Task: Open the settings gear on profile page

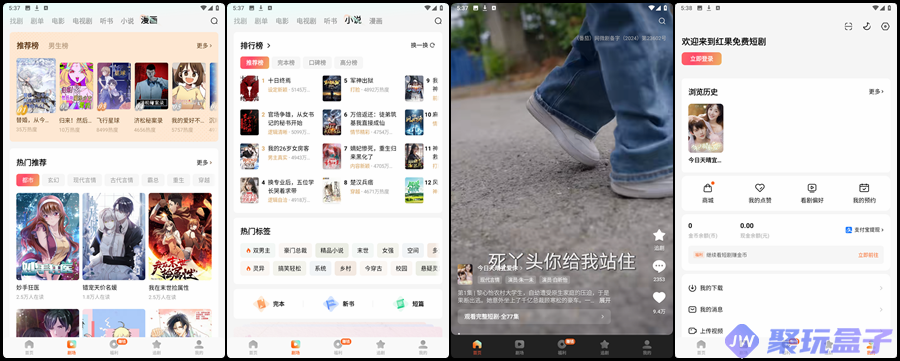Action: 885,26
